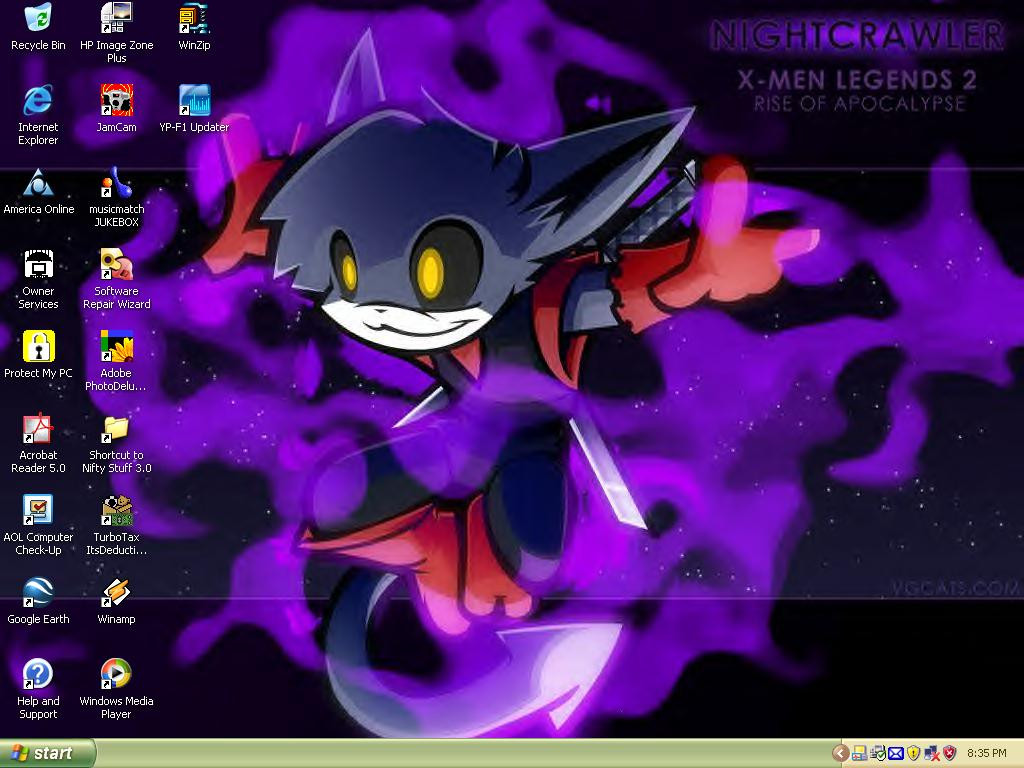Screen dimensions: 1024x768
Task: Open the blue mail envelope tray icon
Action: click(895, 754)
